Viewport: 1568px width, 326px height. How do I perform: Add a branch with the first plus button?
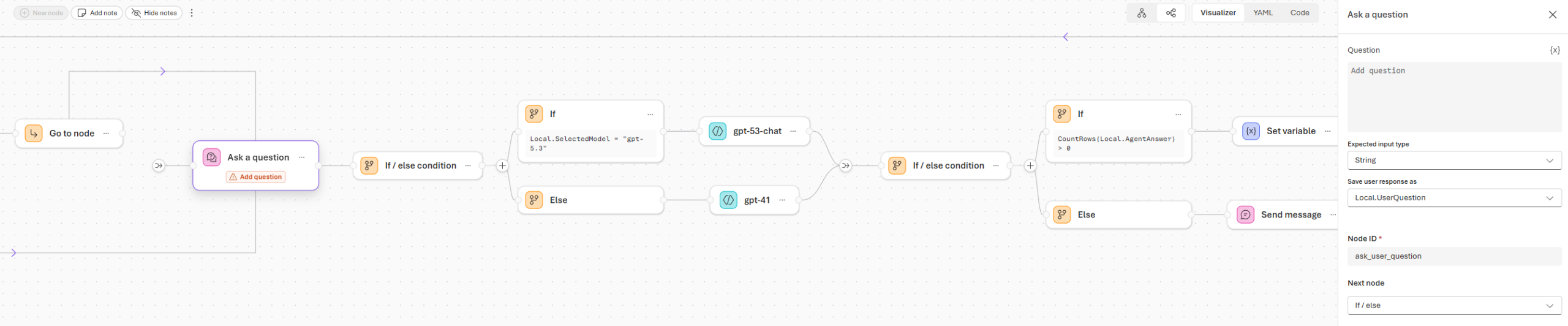pyautogui.click(x=502, y=165)
